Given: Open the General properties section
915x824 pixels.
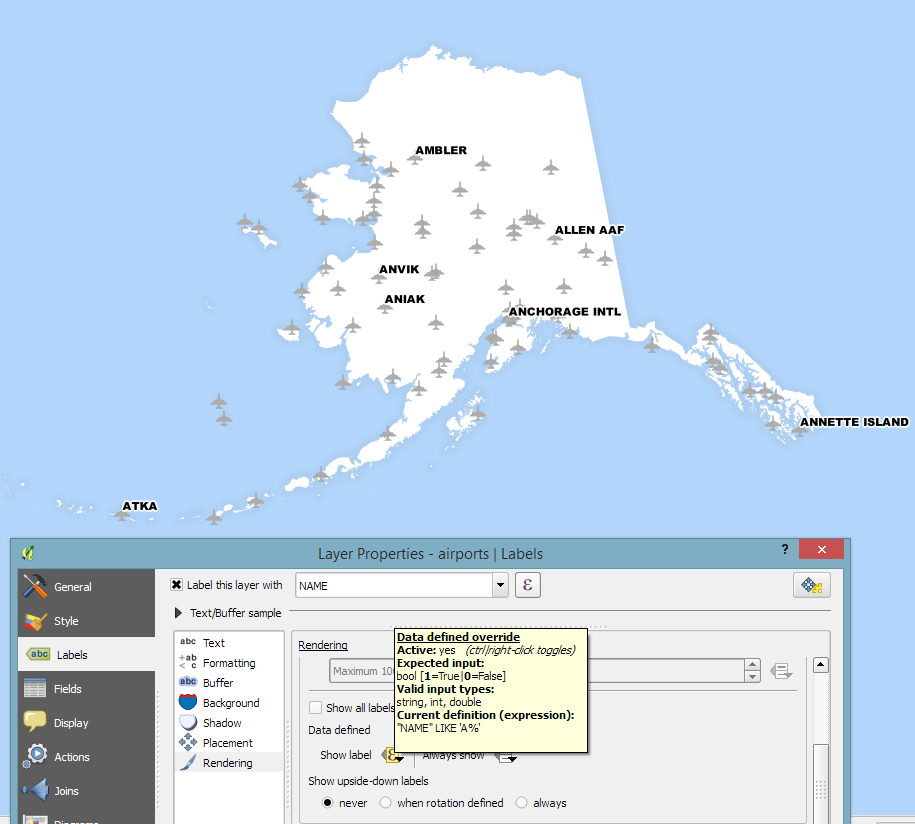Looking at the screenshot, I should coord(72,587).
